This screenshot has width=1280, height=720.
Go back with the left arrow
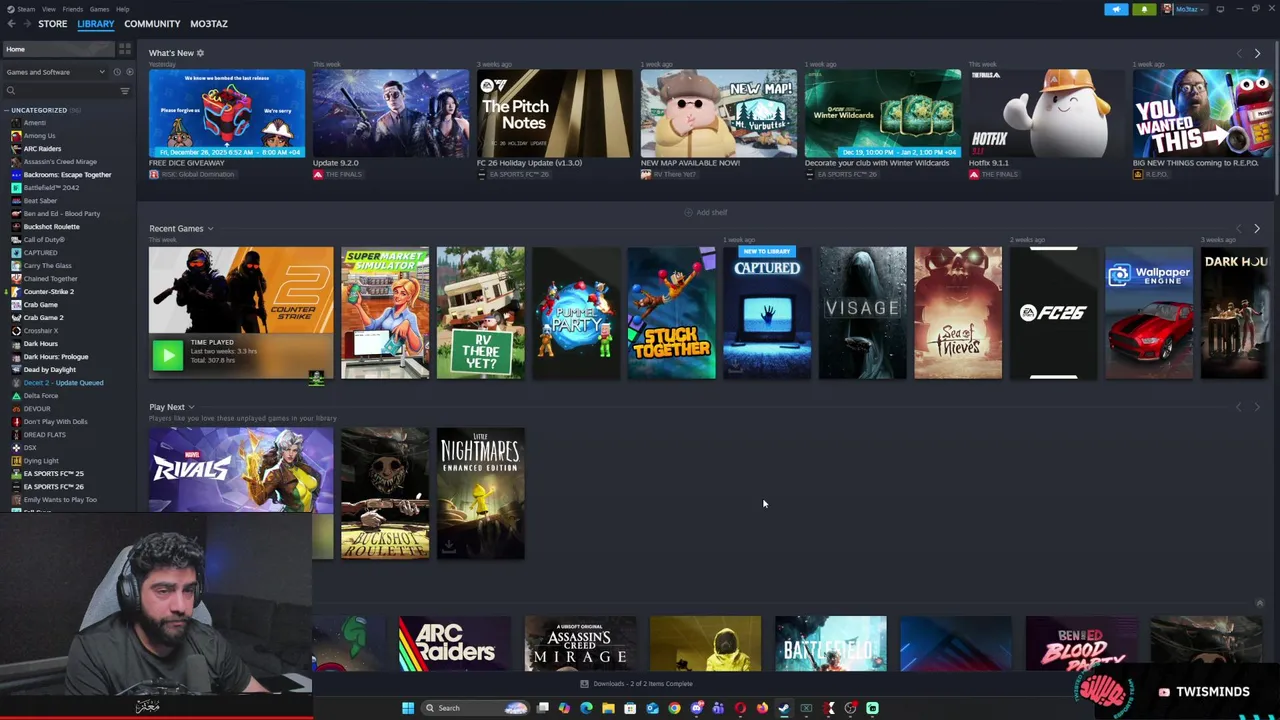12,24
